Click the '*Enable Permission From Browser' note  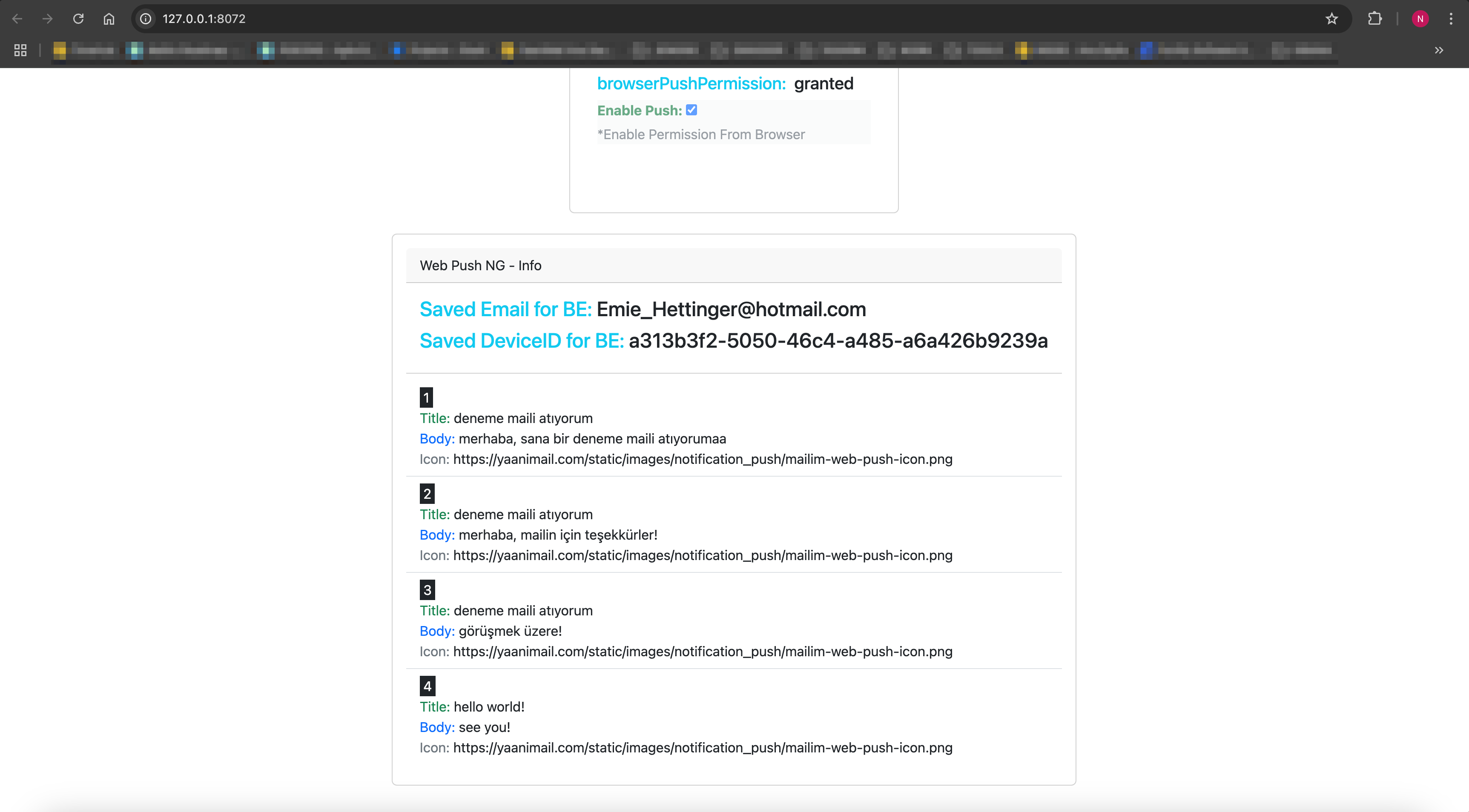[x=701, y=134]
